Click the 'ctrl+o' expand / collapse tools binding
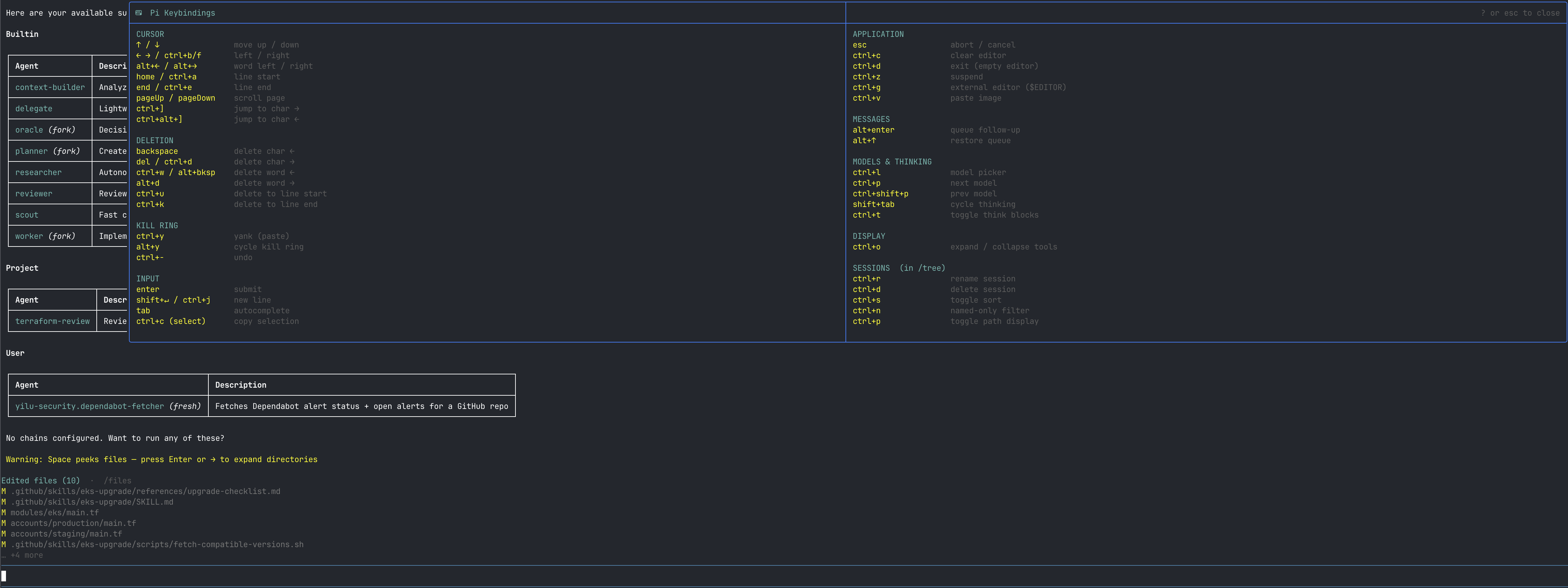 867,246
